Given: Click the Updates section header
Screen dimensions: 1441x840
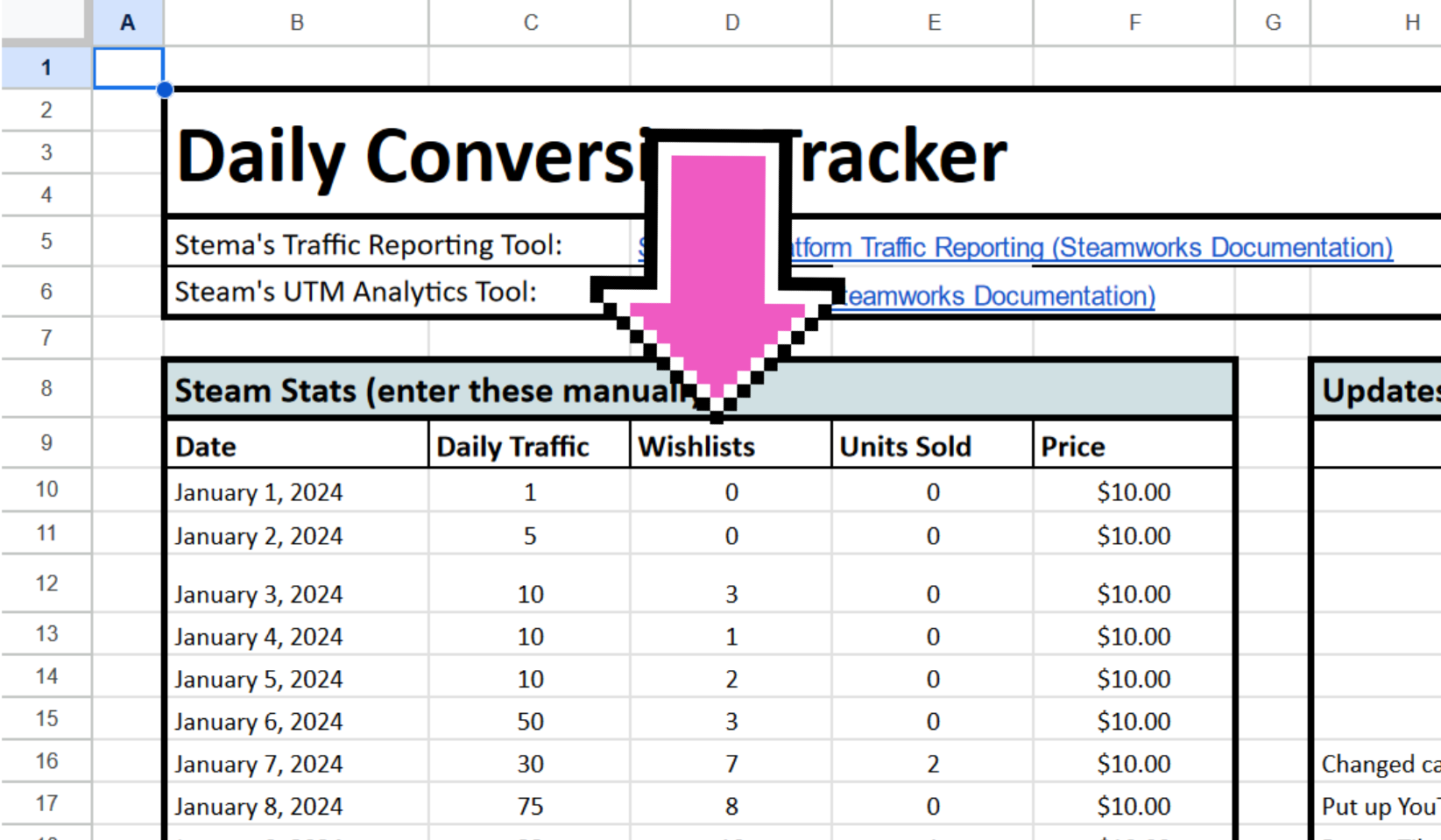Looking at the screenshot, I should (1378, 390).
